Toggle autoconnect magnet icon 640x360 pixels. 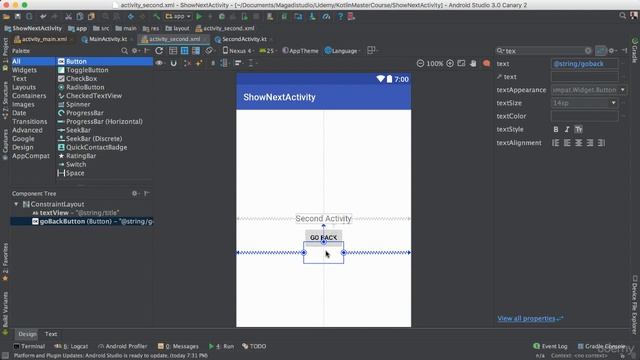(x=173, y=63)
